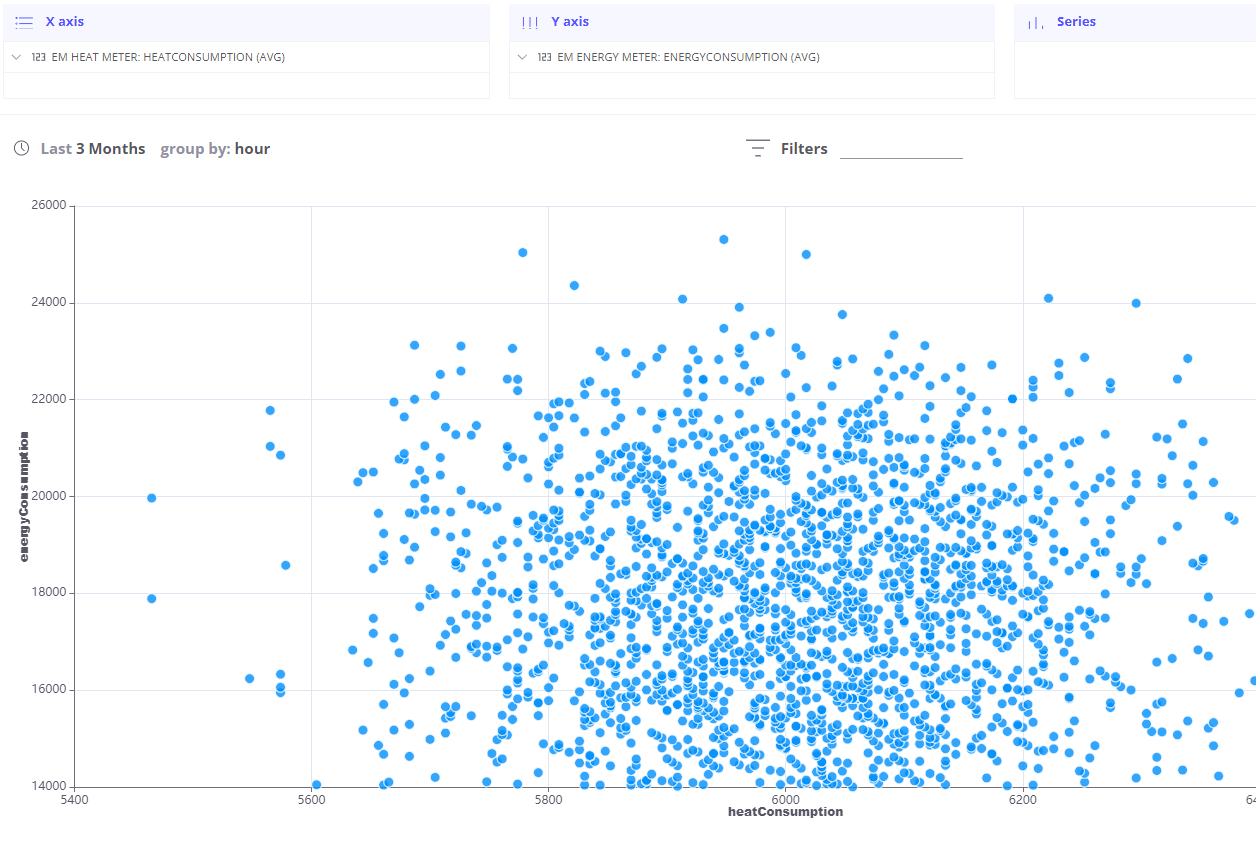Click the 16000 y-axis tick label
The height and width of the screenshot is (846, 1256).
click(x=49, y=690)
